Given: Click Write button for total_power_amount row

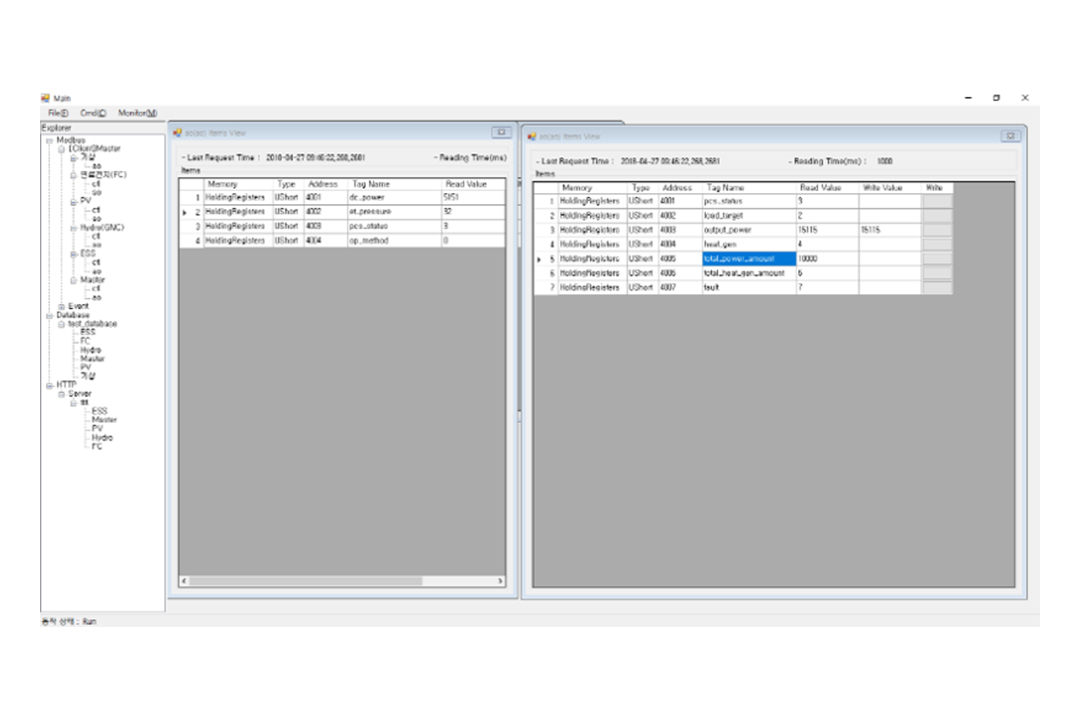Looking at the screenshot, I should [x=937, y=259].
